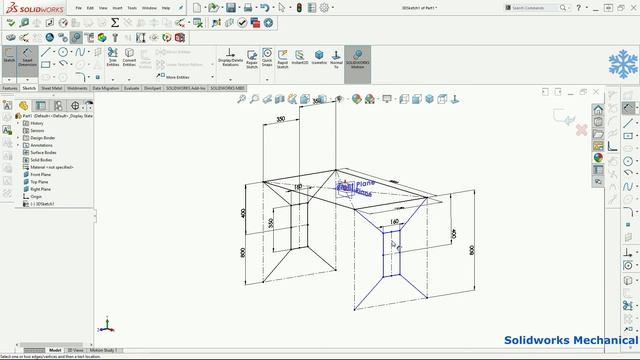
Task: Click the New document icon
Action: (197, 7)
